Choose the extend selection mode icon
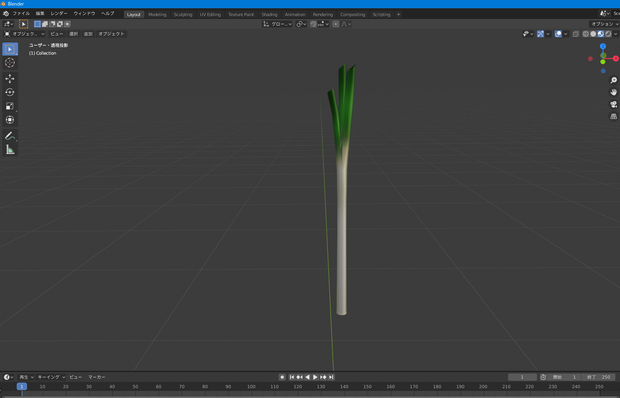 (x=45, y=24)
